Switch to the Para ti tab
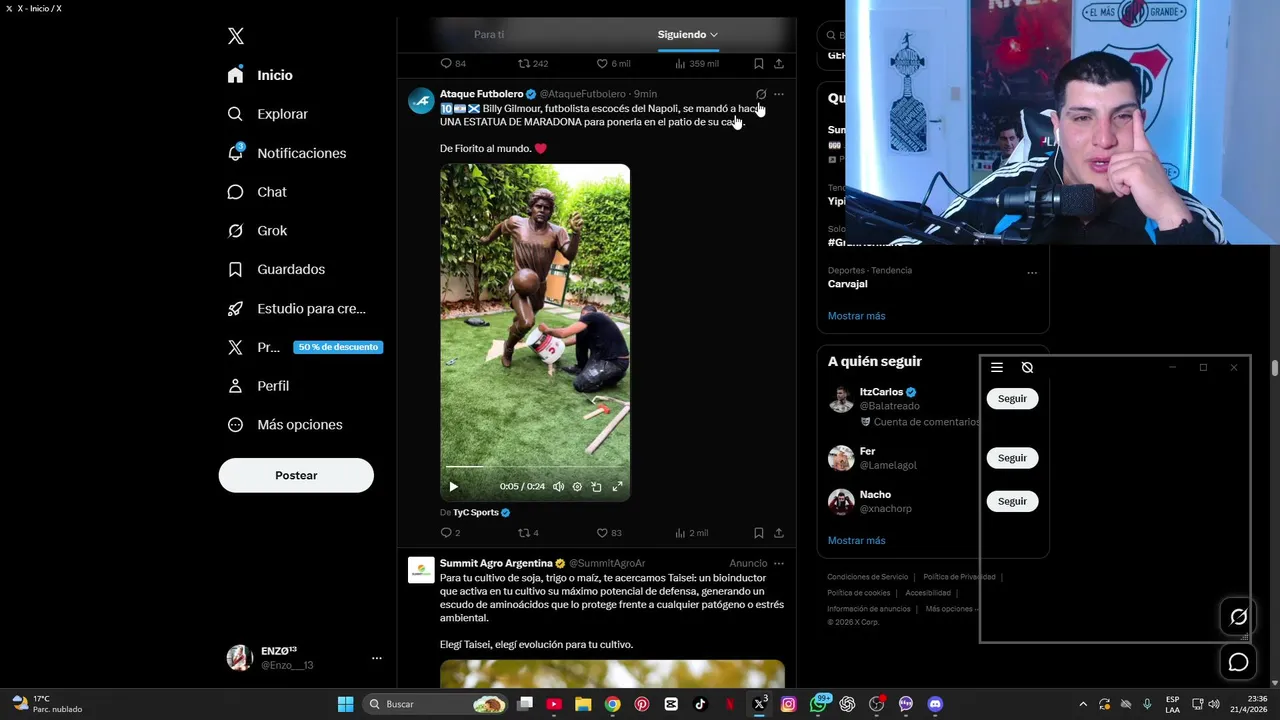1280x720 pixels. pos(489,34)
